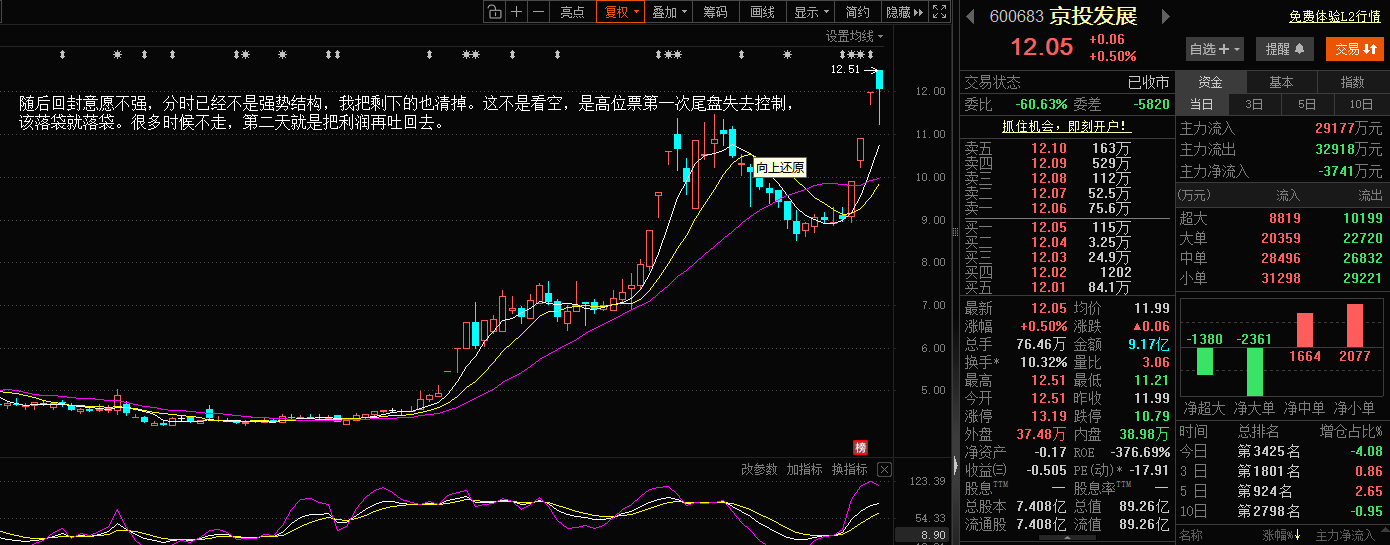Click 10日 ranking 第2798名
This screenshot has height=545, width=1390.
point(1269,512)
